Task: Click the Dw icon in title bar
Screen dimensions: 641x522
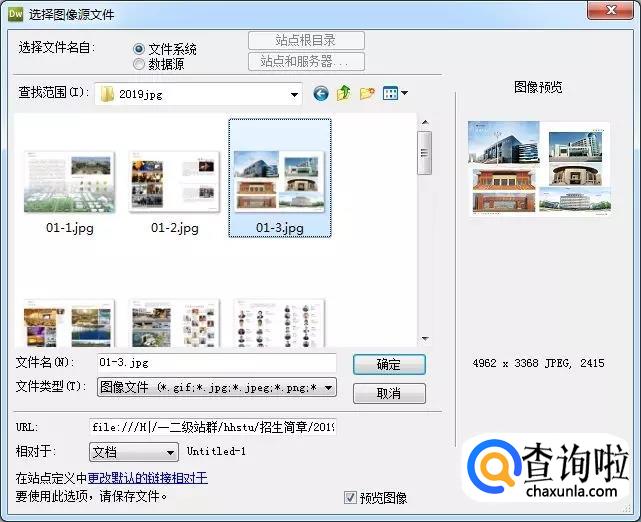Action: click(x=14, y=13)
